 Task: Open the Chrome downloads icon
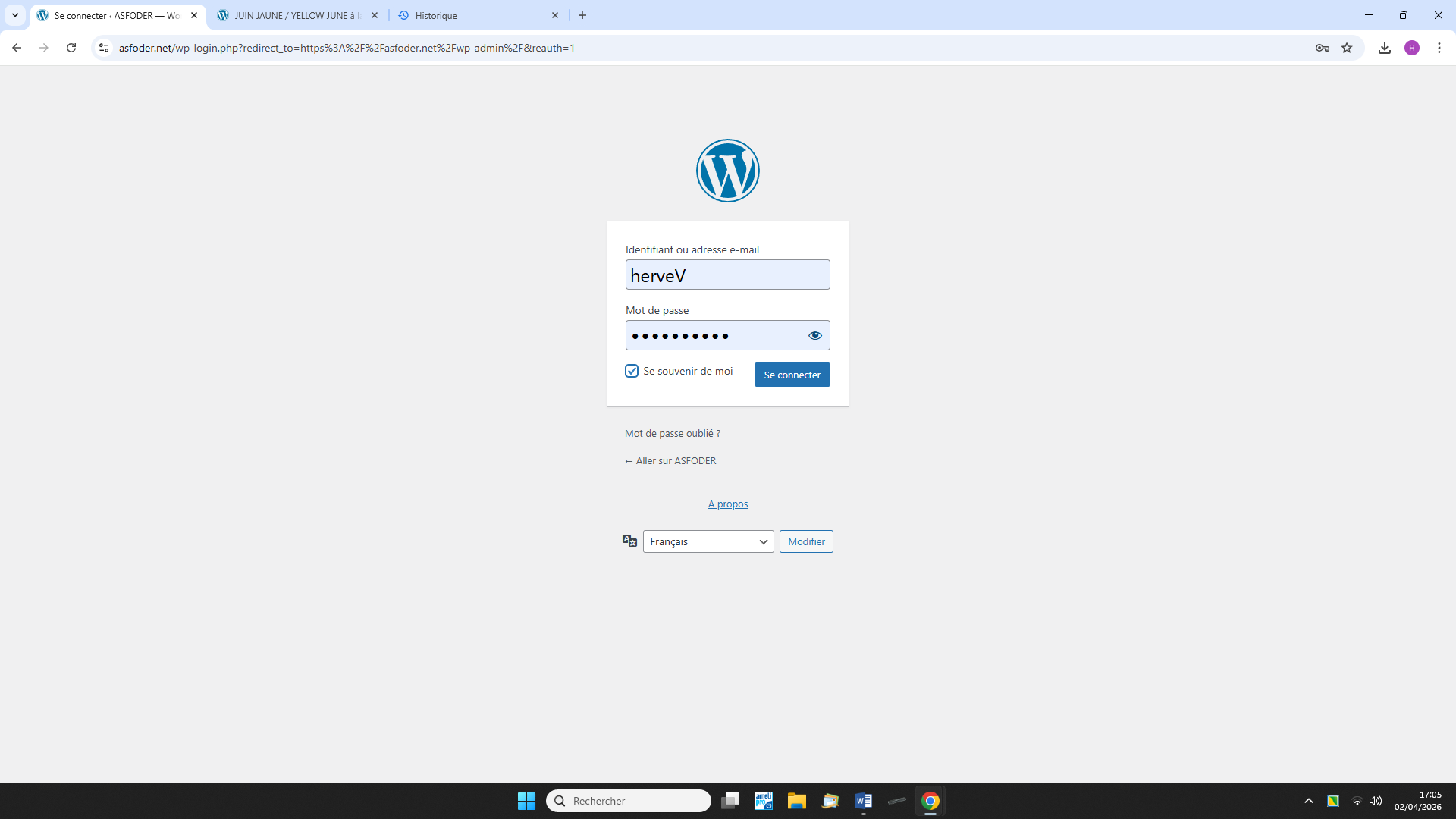tap(1384, 48)
